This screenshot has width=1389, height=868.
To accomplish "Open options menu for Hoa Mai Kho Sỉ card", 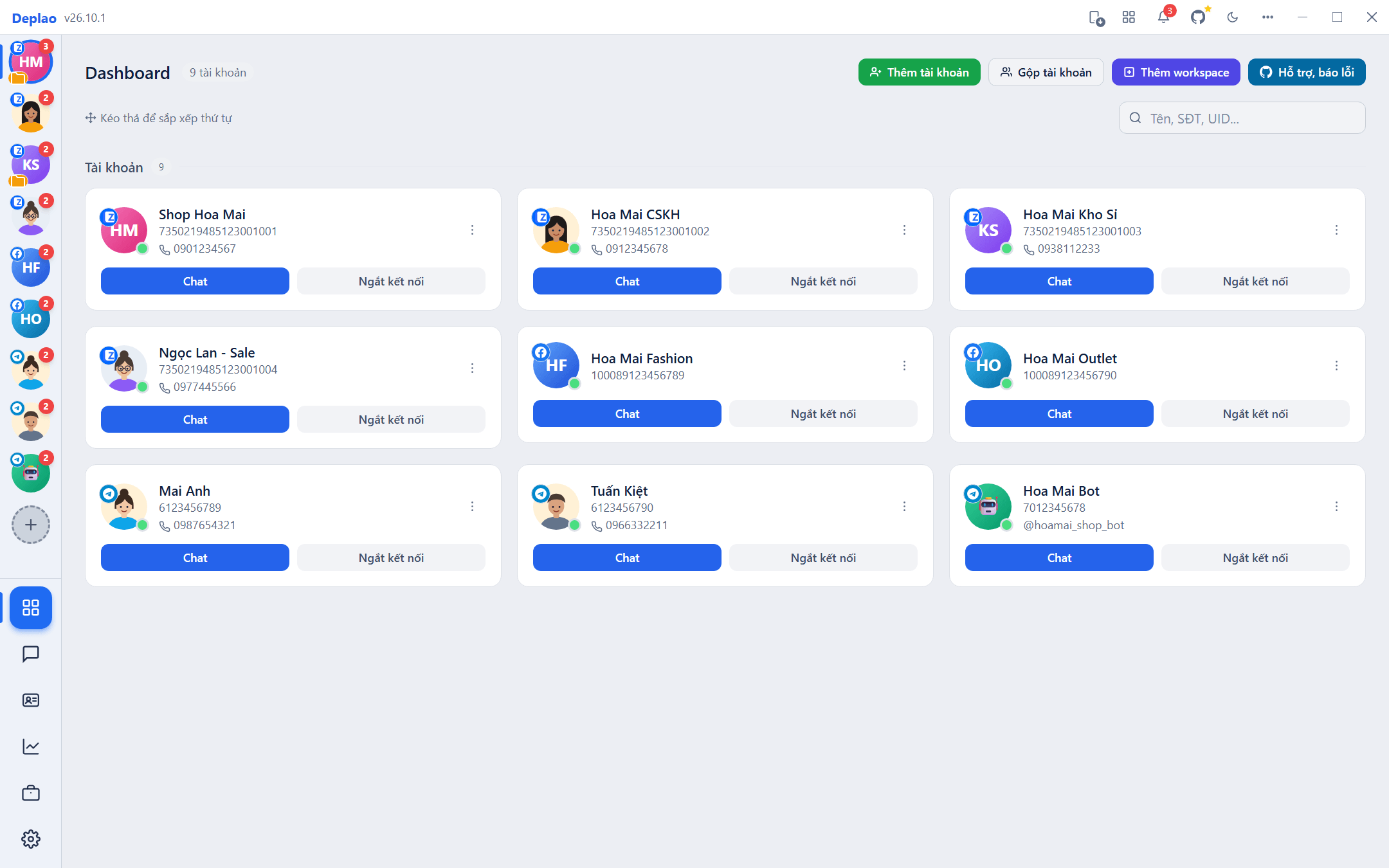I will point(1336,230).
